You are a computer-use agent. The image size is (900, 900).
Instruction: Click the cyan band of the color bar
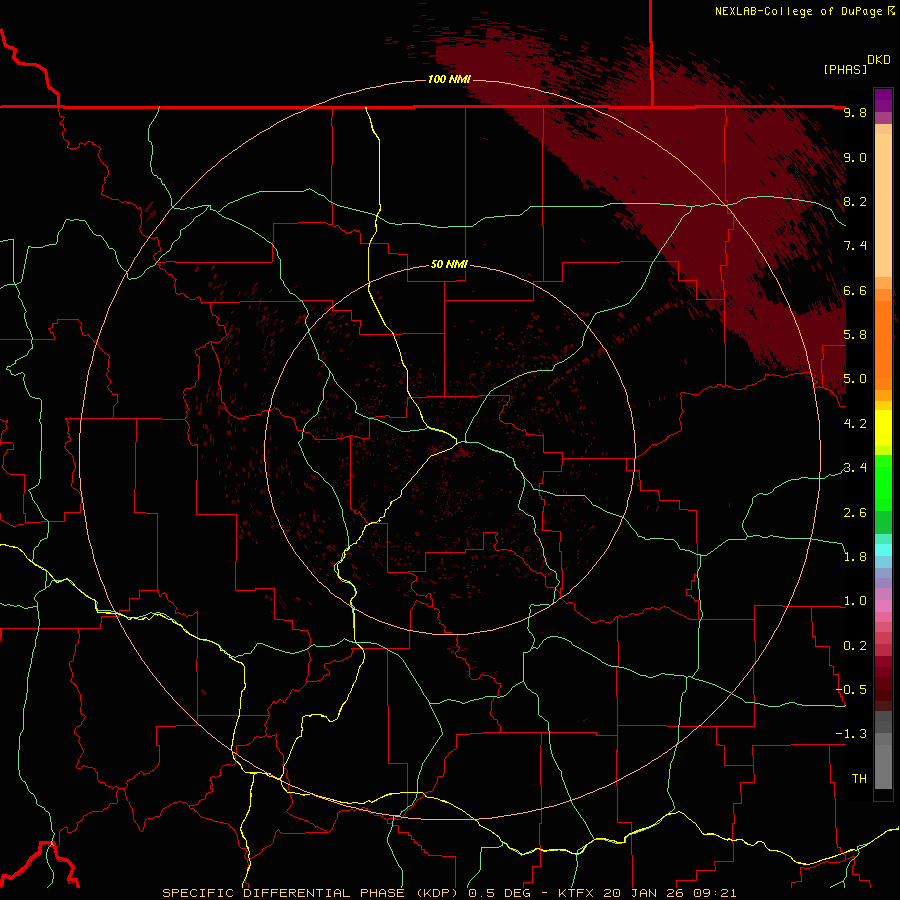[883, 549]
